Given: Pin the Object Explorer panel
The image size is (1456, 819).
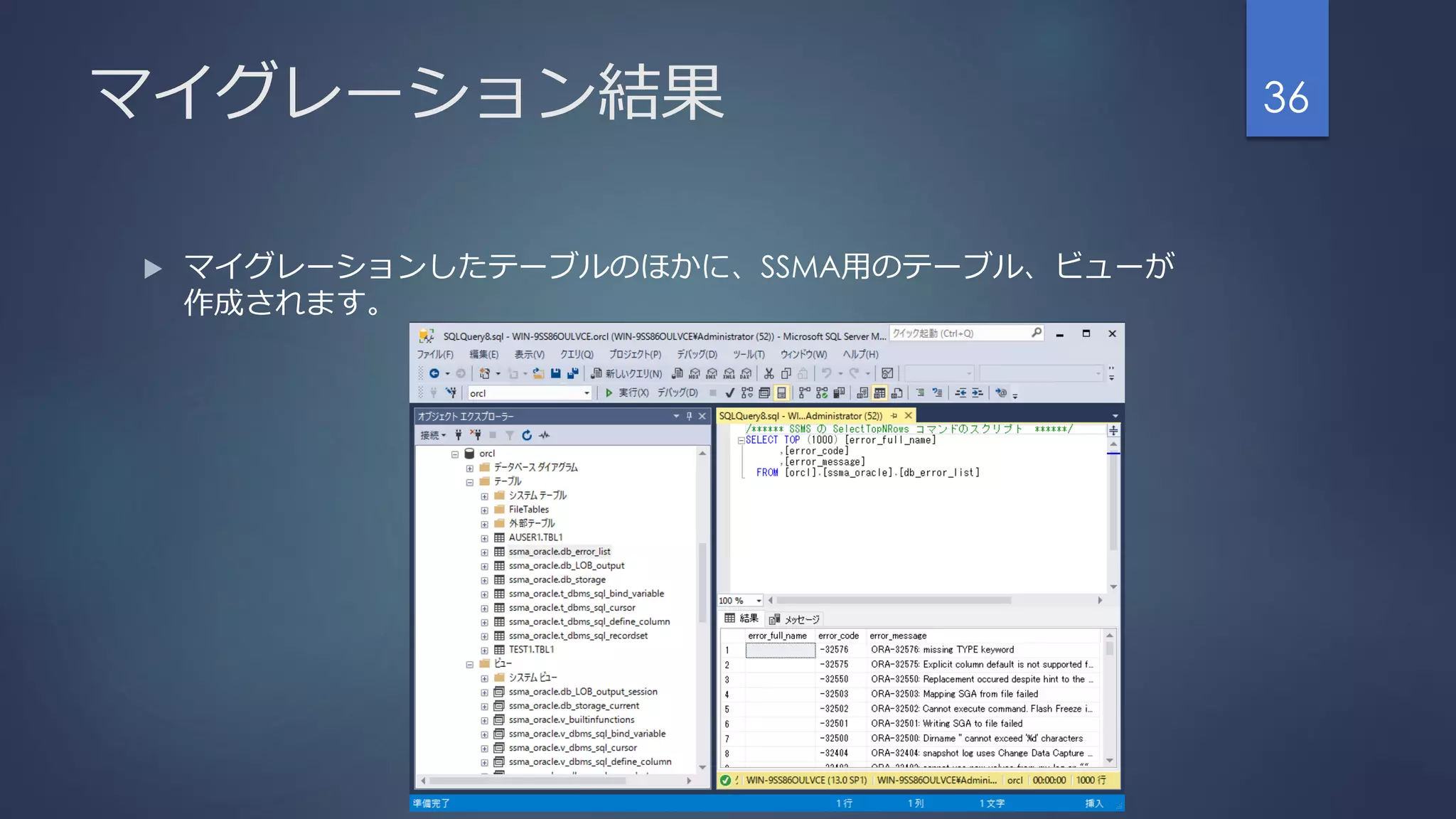Looking at the screenshot, I should click(689, 417).
